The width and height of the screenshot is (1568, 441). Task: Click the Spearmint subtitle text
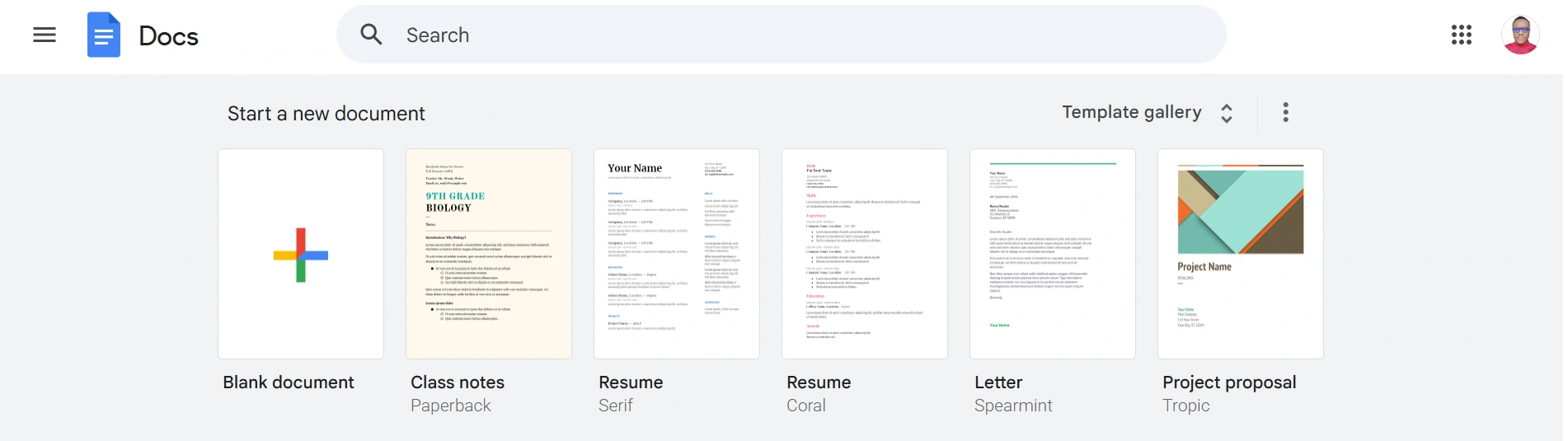pyautogui.click(x=1013, y=406)
